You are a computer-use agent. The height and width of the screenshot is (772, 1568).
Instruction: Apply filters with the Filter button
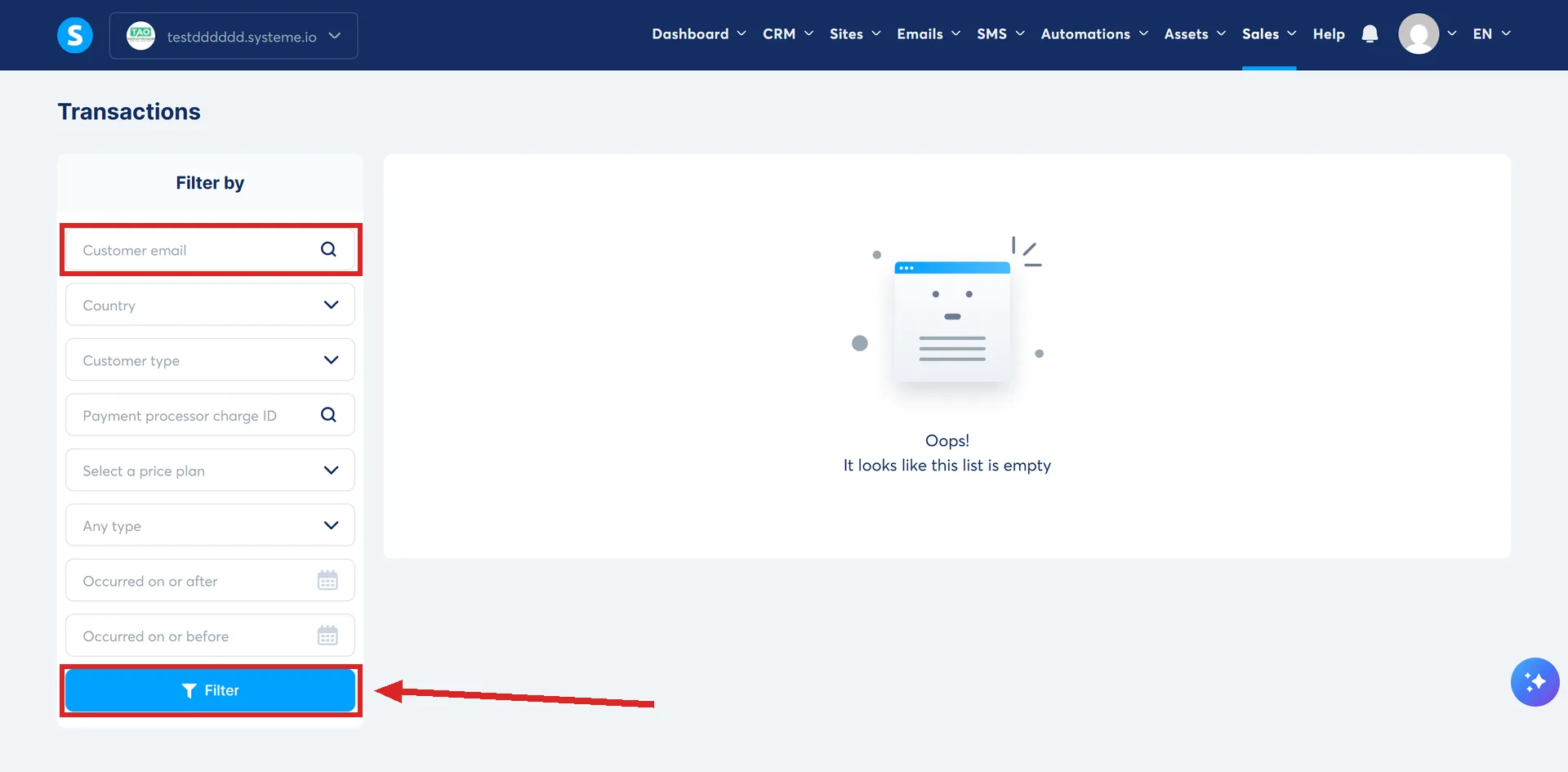pos(210,690)
